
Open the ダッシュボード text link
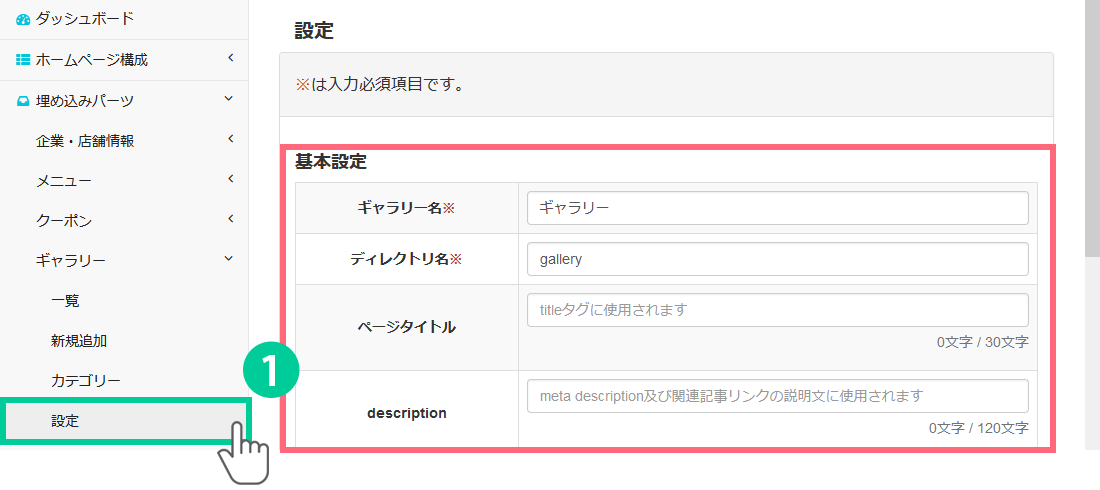[x=85, y=19]
